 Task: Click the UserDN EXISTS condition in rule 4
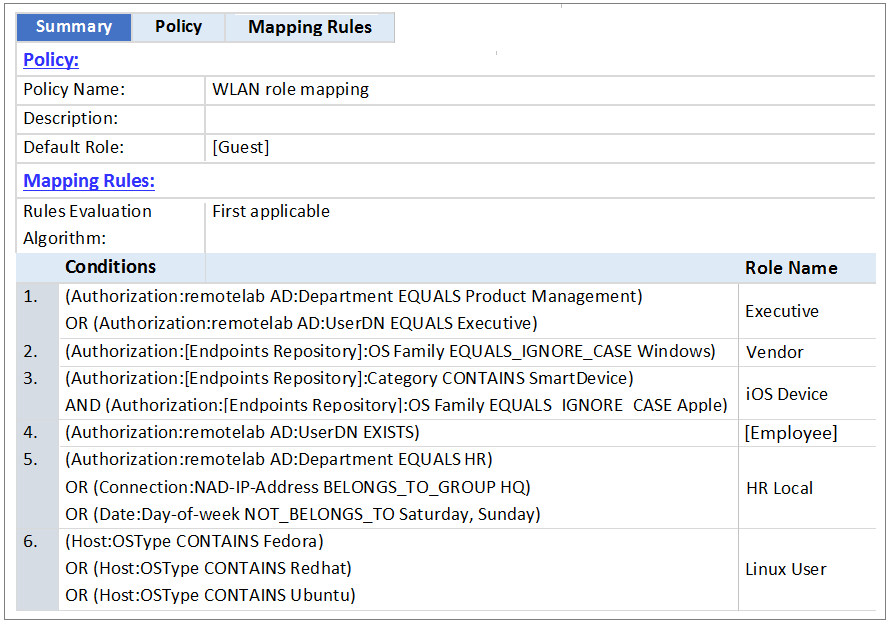[x=242, y=433]
